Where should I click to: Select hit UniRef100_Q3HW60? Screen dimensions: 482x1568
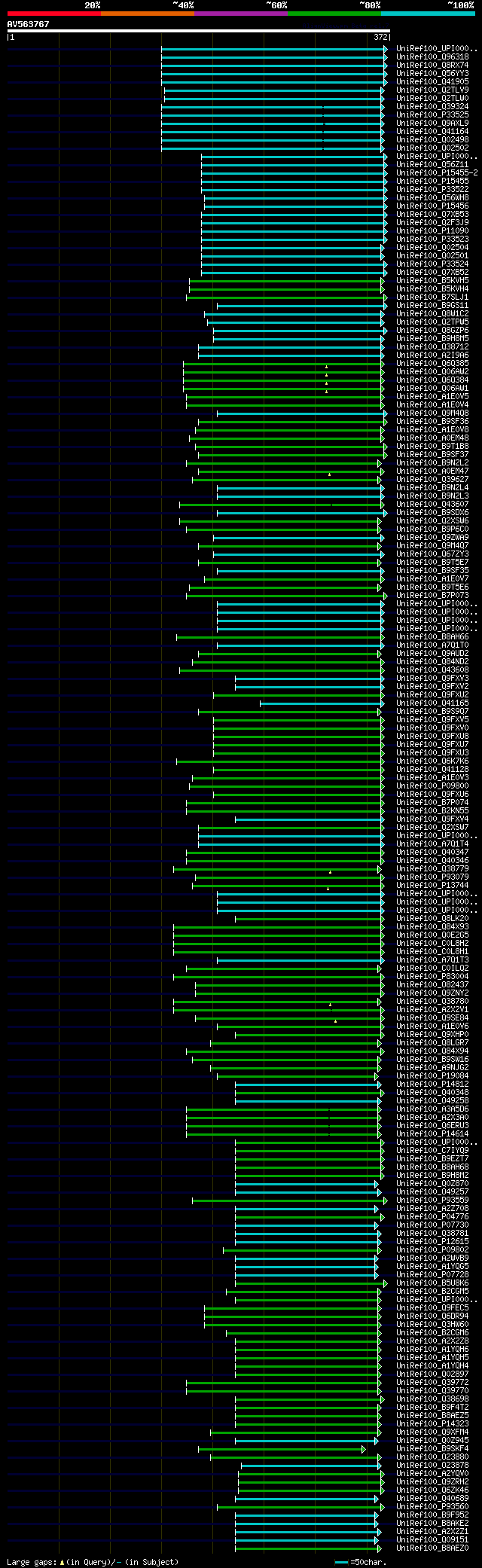(432, 1324)
